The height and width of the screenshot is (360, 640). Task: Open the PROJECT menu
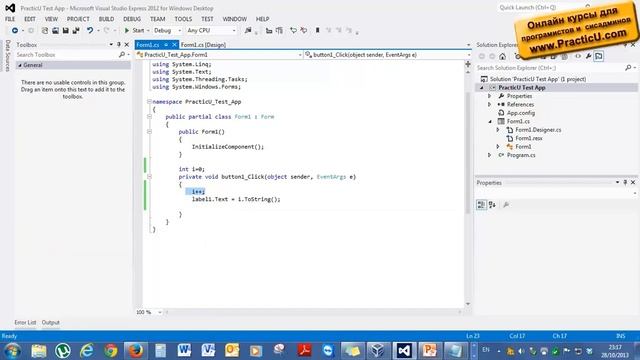click(78, 19)
